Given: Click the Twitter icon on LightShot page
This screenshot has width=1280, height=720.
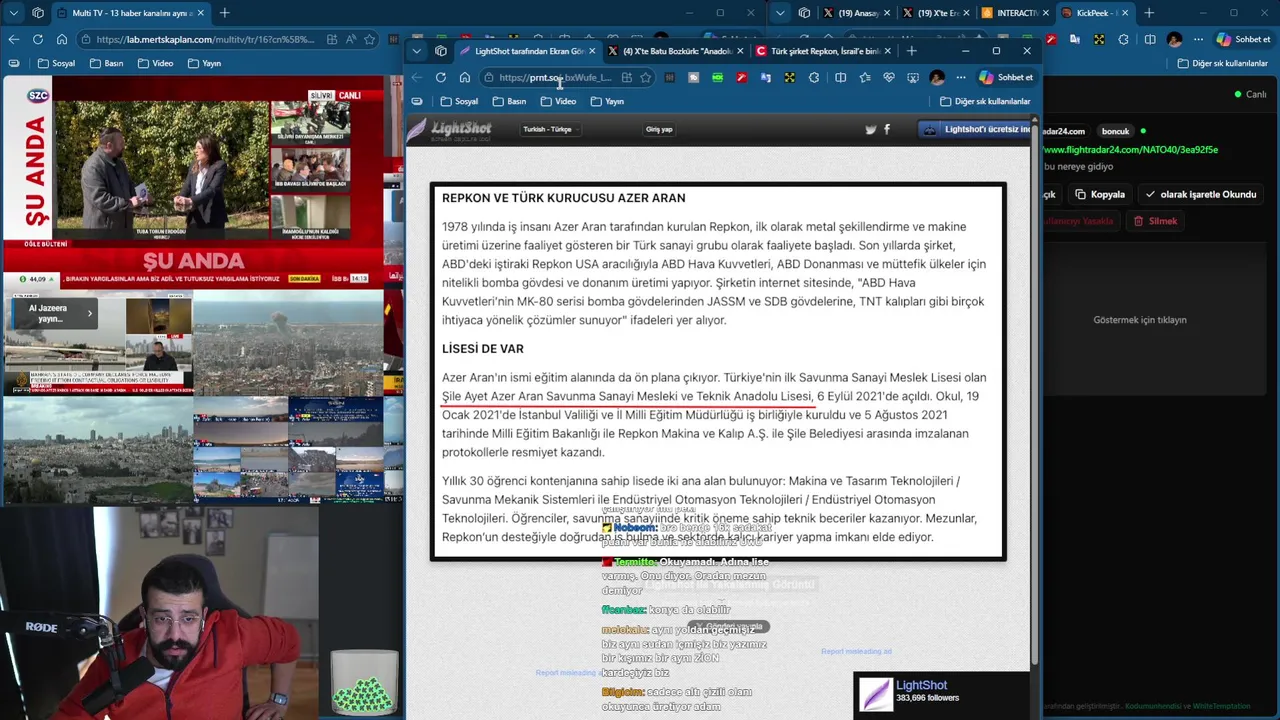Looking at the screenshot, I should 870,129.
